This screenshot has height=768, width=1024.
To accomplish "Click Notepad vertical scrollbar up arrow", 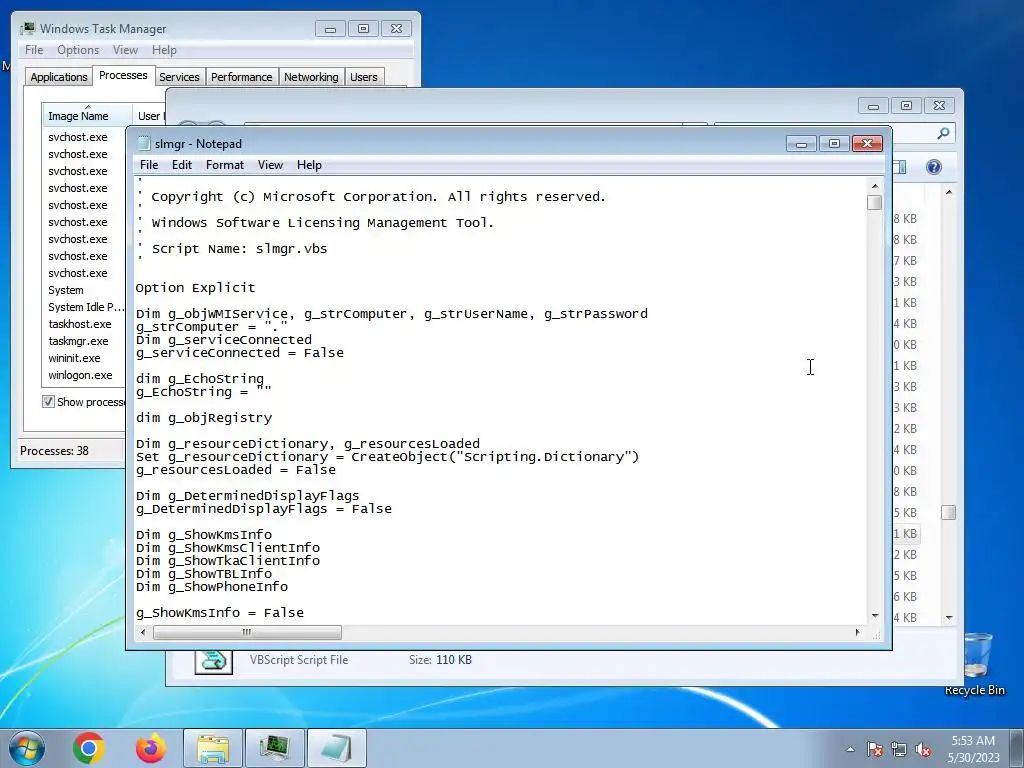I will point(875,186).
